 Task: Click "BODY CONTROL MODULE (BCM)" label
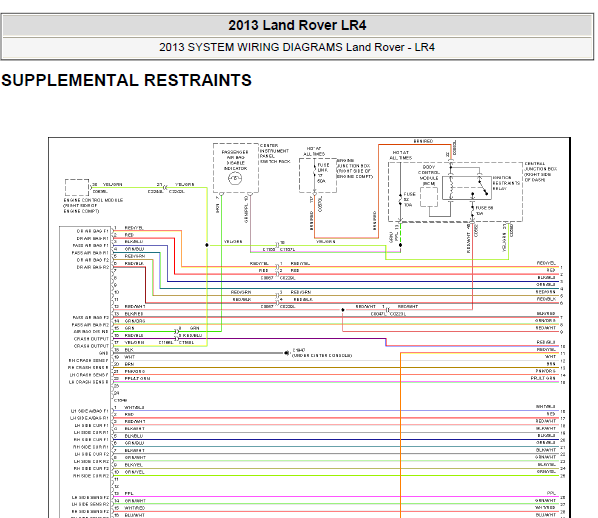(429, 175)
